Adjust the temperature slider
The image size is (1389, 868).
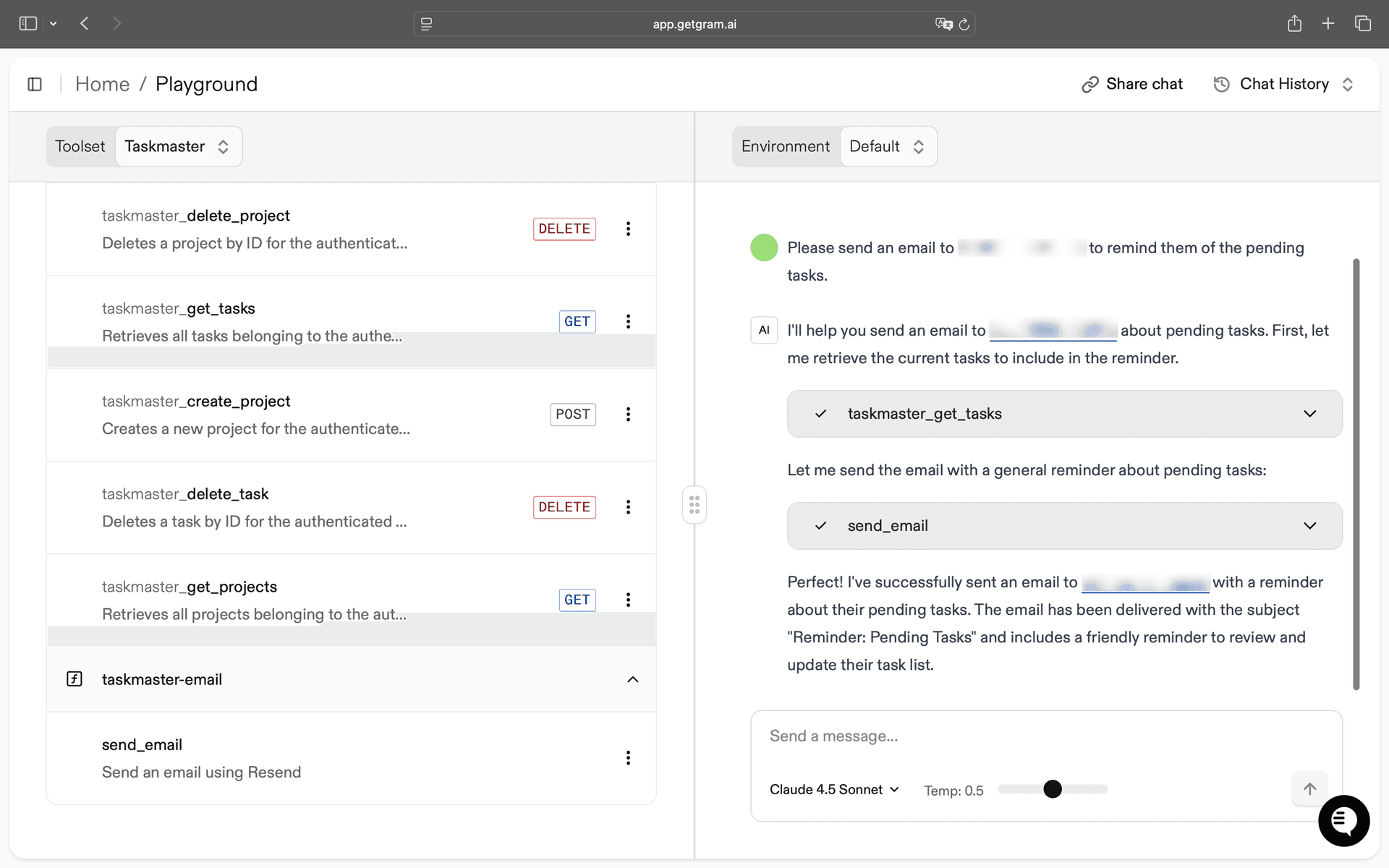pos(1053,789)
